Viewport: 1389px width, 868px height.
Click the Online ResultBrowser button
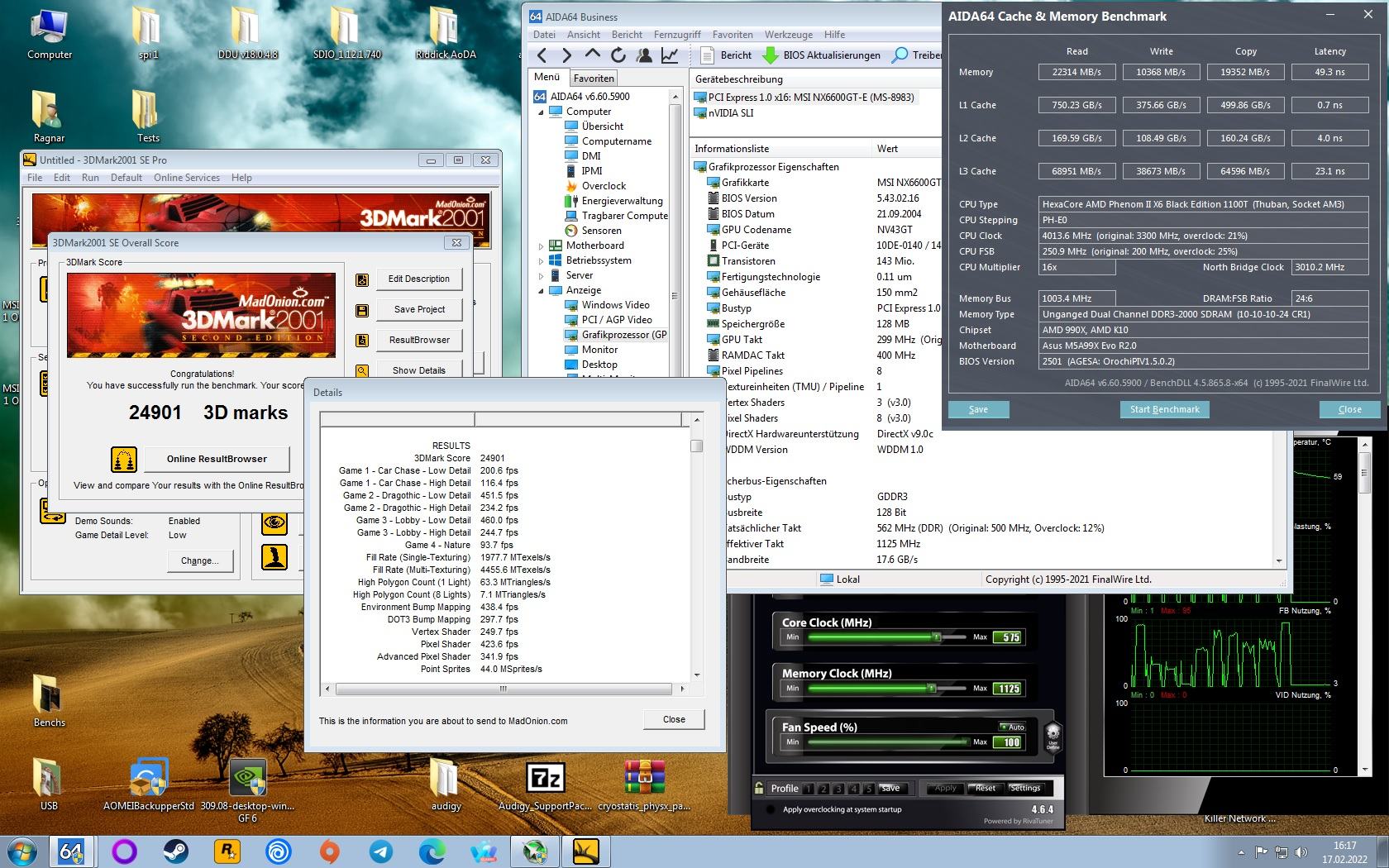pos(217,459)
